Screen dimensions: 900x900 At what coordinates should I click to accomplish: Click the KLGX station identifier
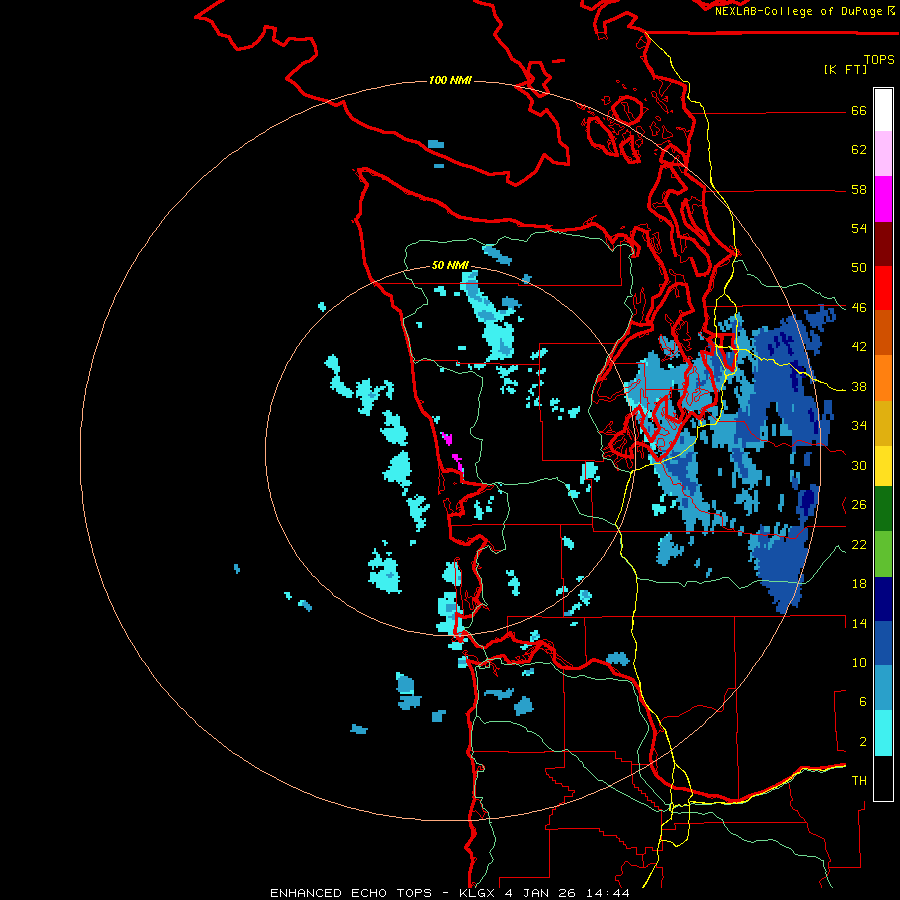pos(476,893)
